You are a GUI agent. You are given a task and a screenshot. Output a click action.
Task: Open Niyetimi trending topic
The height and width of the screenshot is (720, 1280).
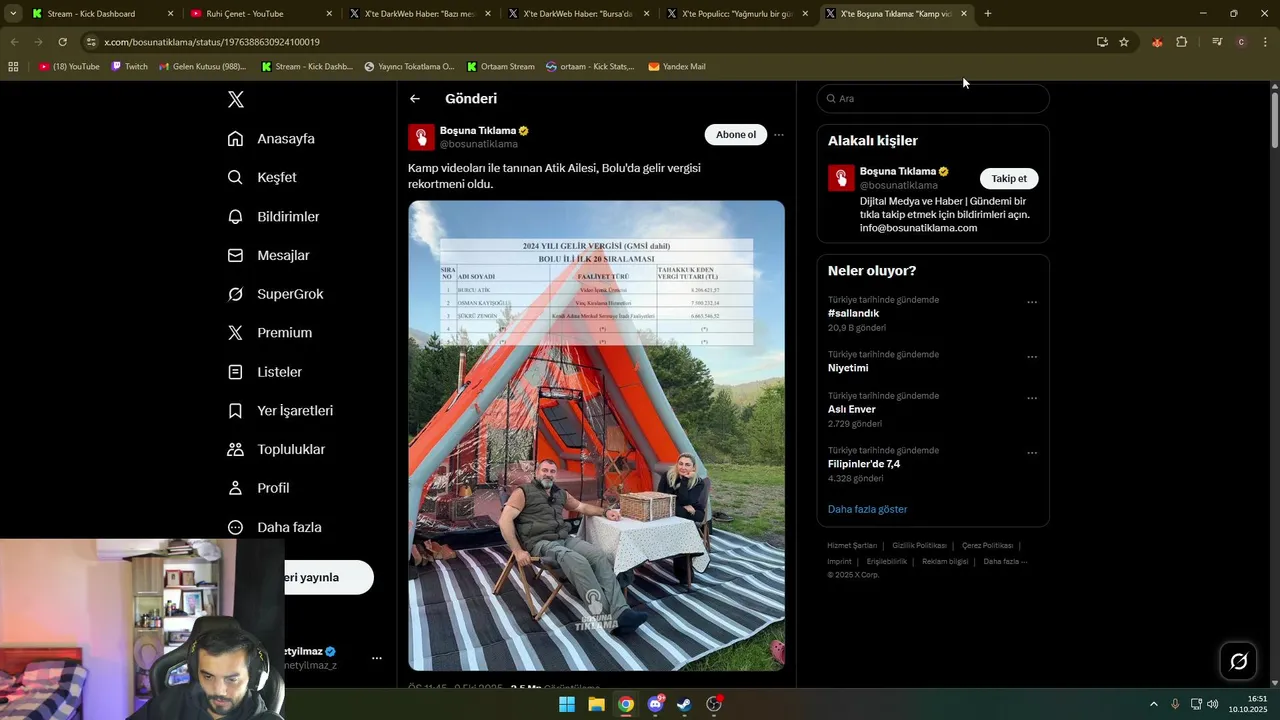coord(848,368)
